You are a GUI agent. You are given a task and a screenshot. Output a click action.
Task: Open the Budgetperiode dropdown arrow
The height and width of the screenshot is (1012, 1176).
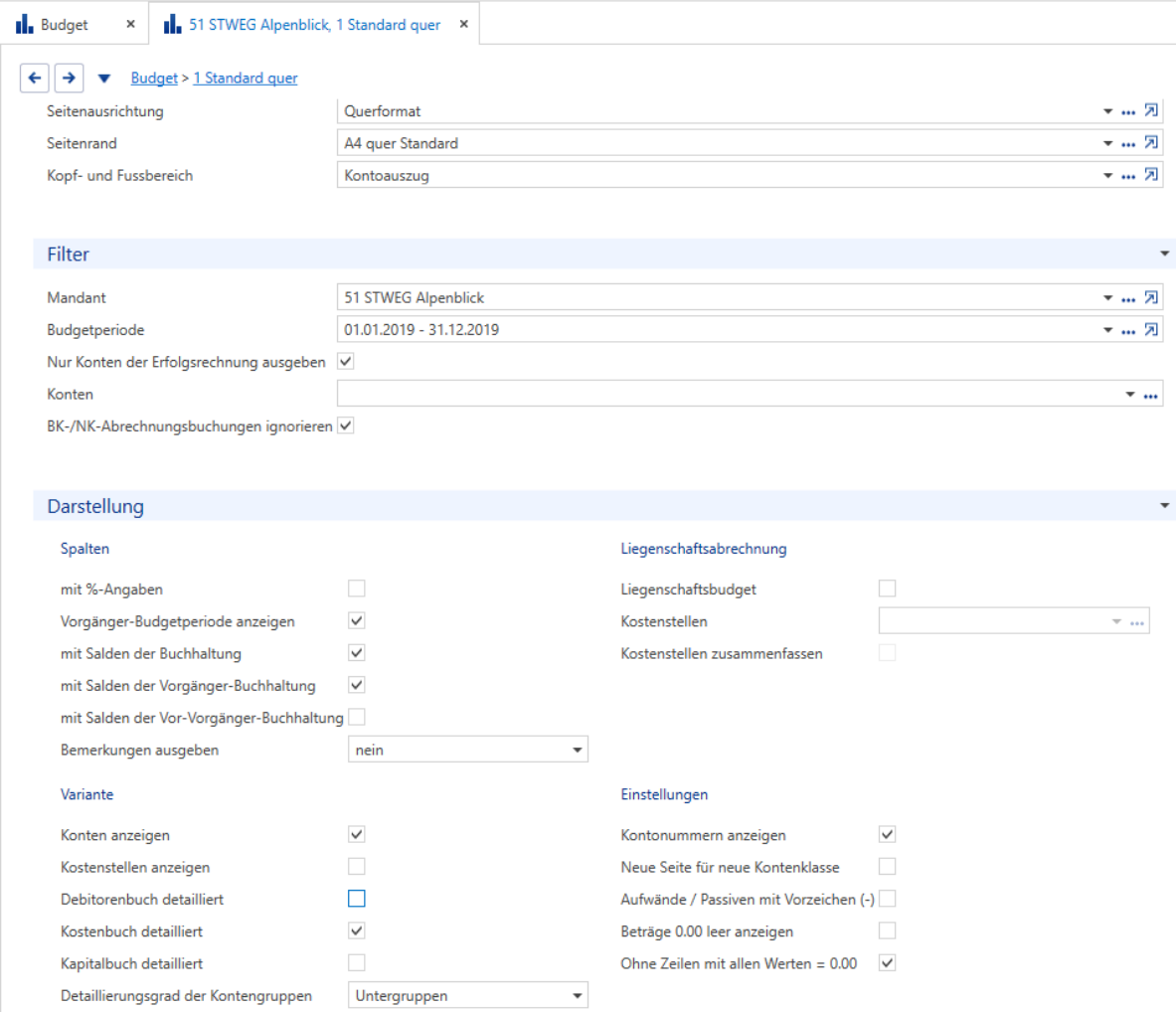(x=1107, y=331)
